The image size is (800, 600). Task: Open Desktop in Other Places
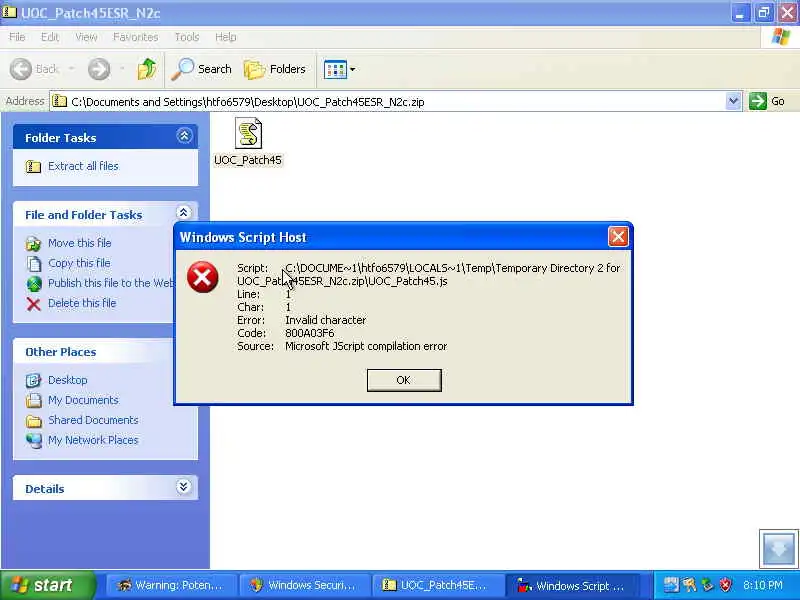[x=68, y=380]
